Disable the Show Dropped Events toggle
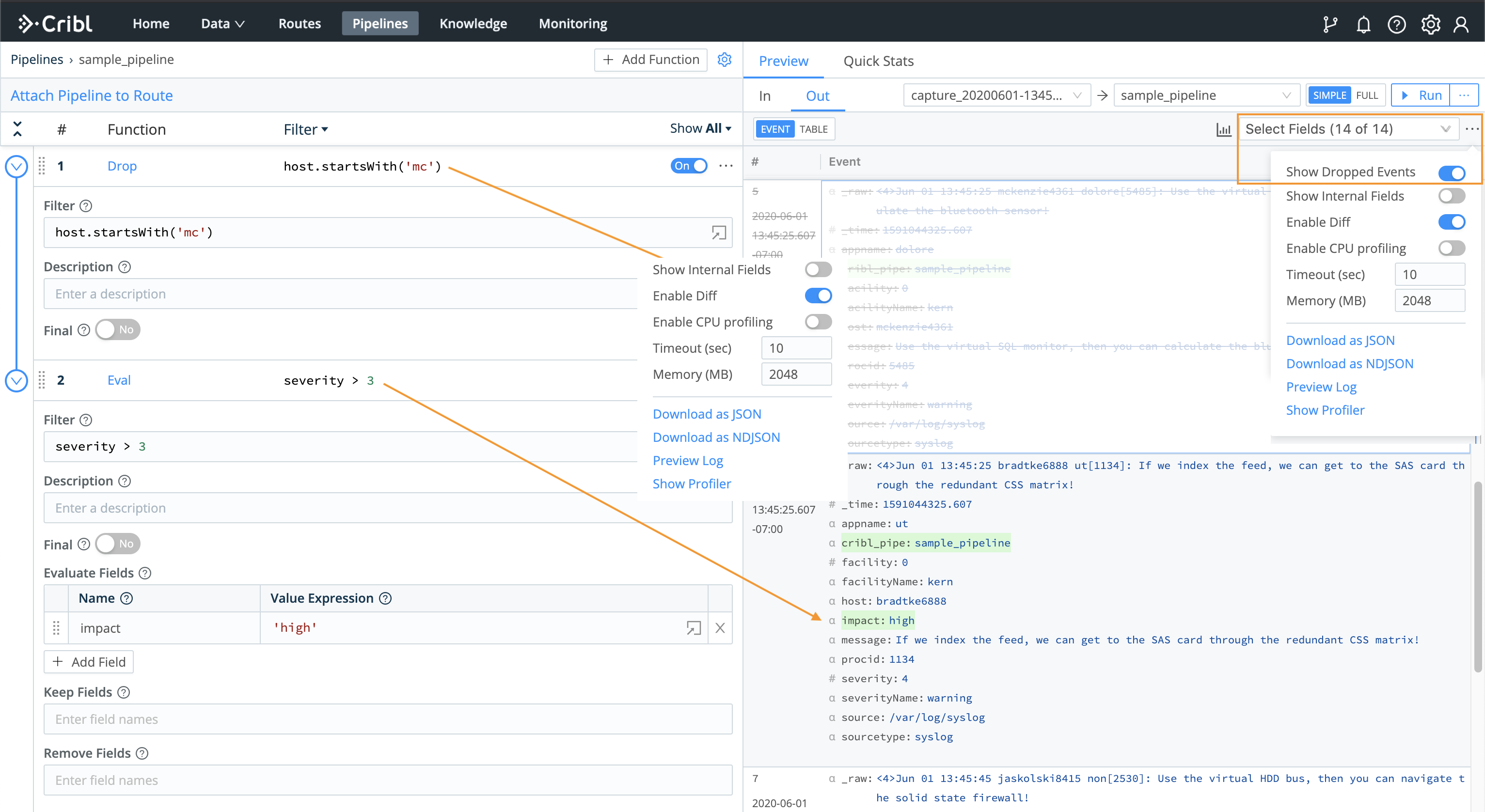 [x=1451, y=172]
